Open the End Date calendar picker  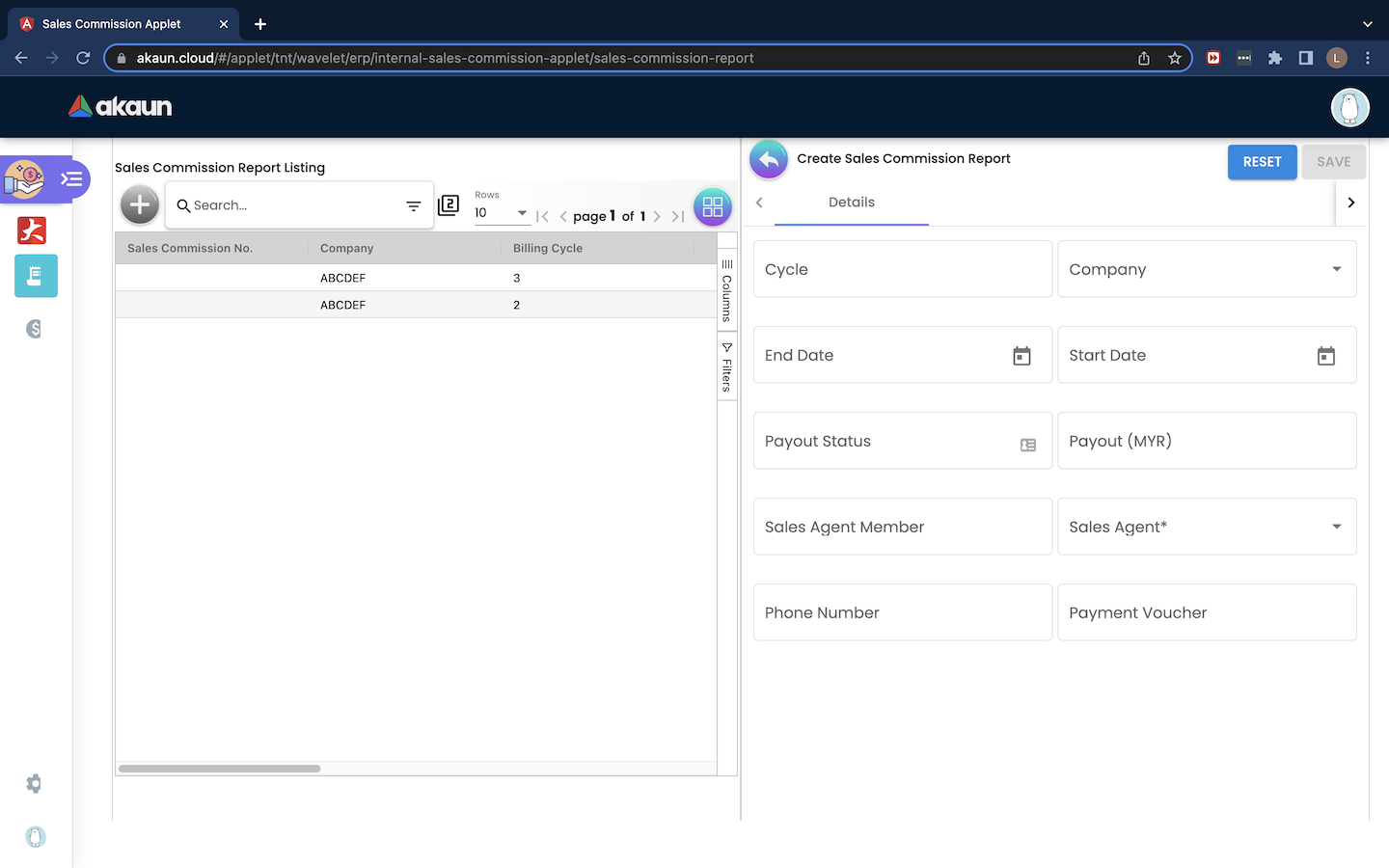1021,356
